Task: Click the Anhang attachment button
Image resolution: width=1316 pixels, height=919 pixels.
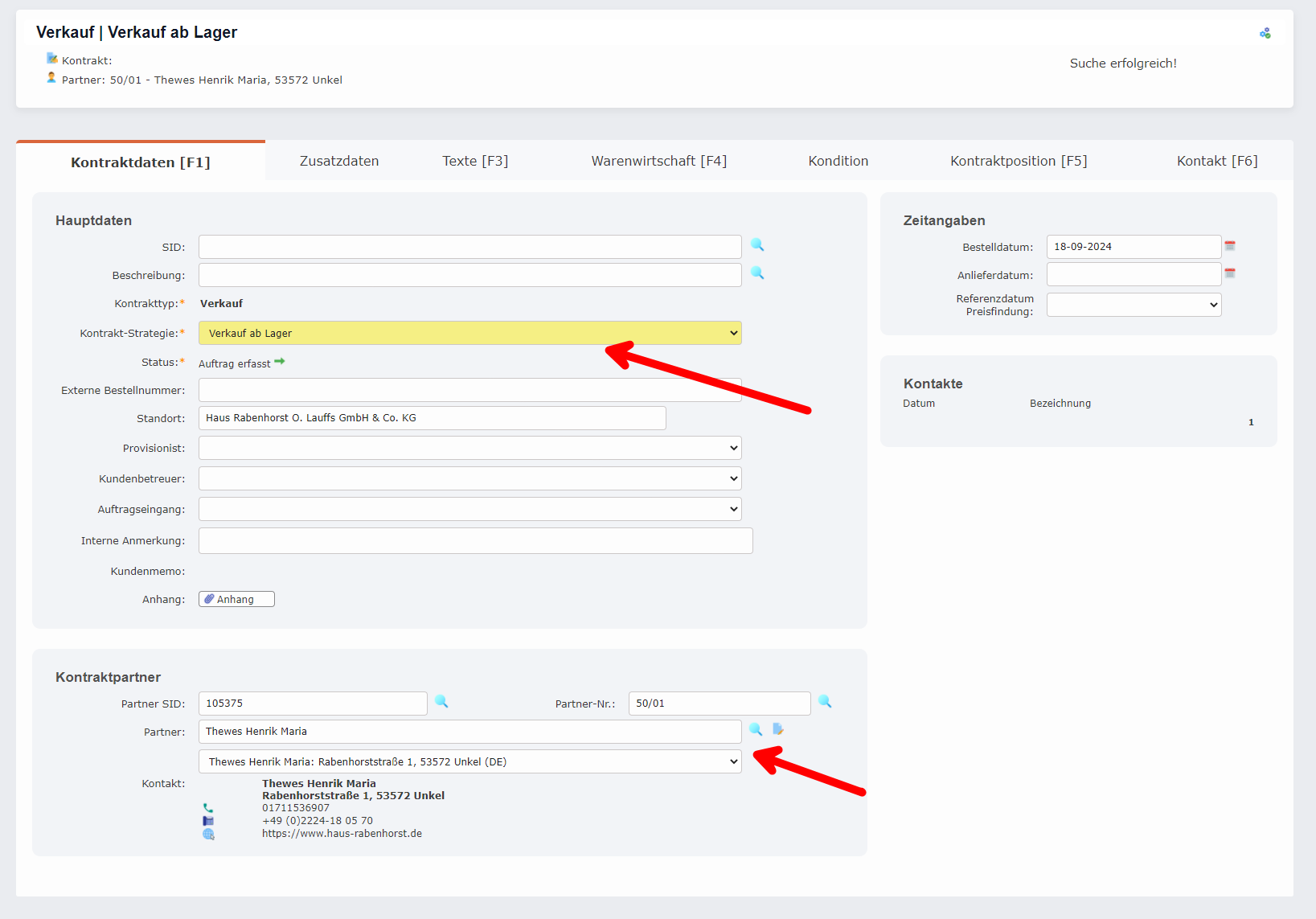Action: [x=236, y=599]
